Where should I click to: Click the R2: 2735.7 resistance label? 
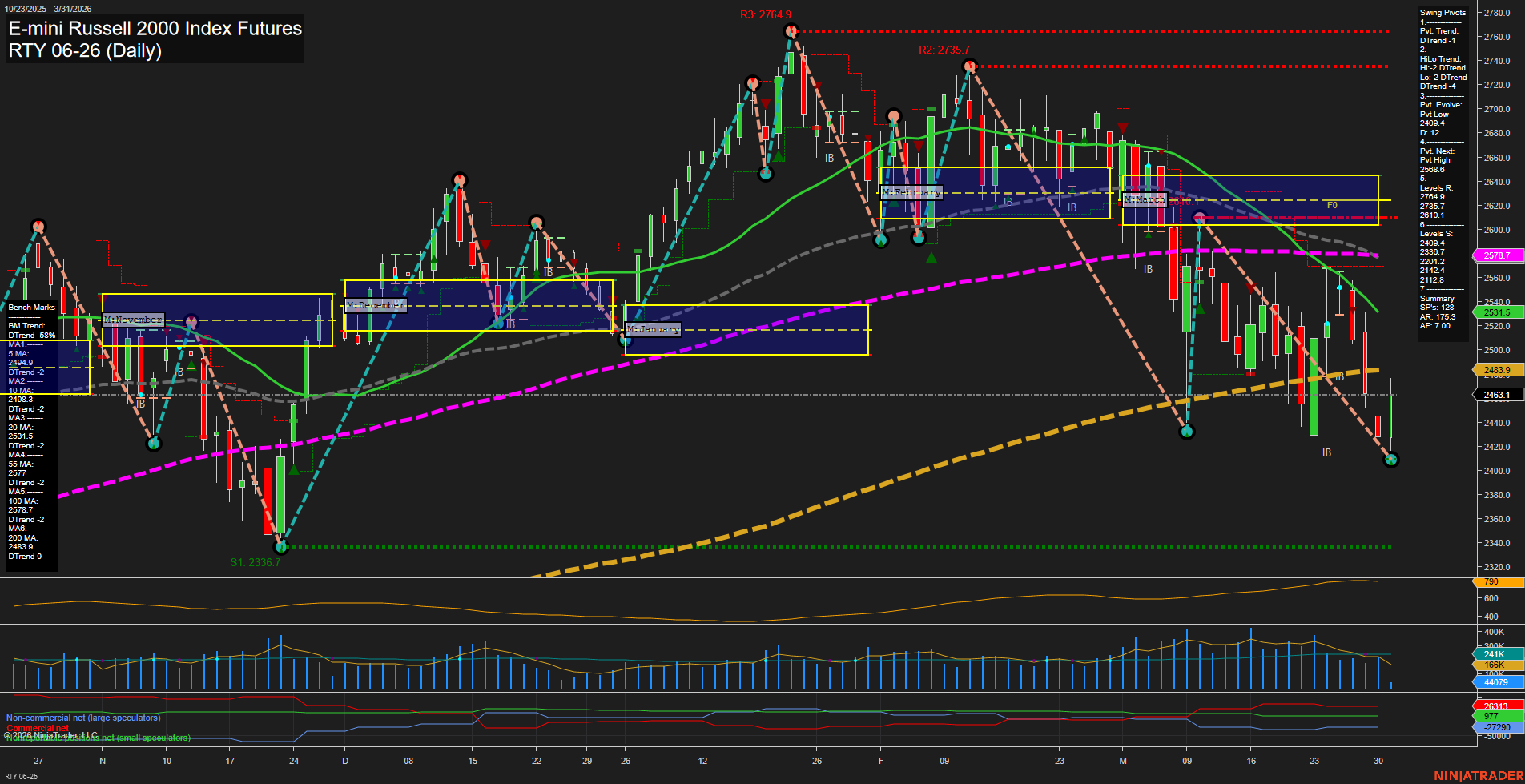click(x=944, y=49)
